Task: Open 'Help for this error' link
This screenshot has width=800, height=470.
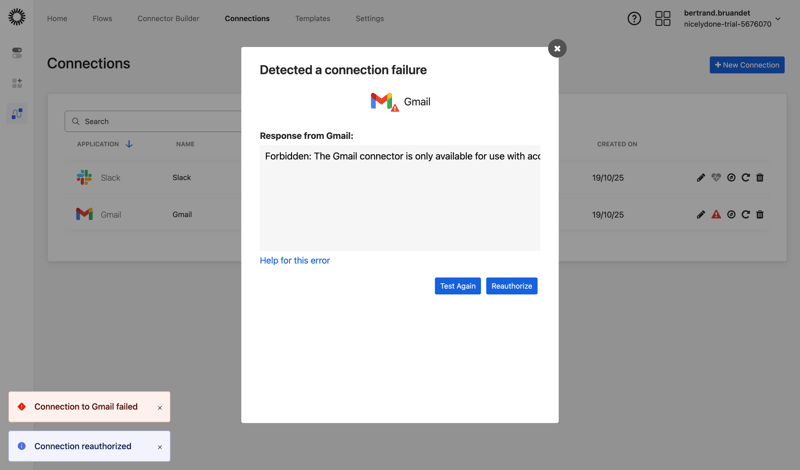Action: pyautogui.click(x=295, y=260)
